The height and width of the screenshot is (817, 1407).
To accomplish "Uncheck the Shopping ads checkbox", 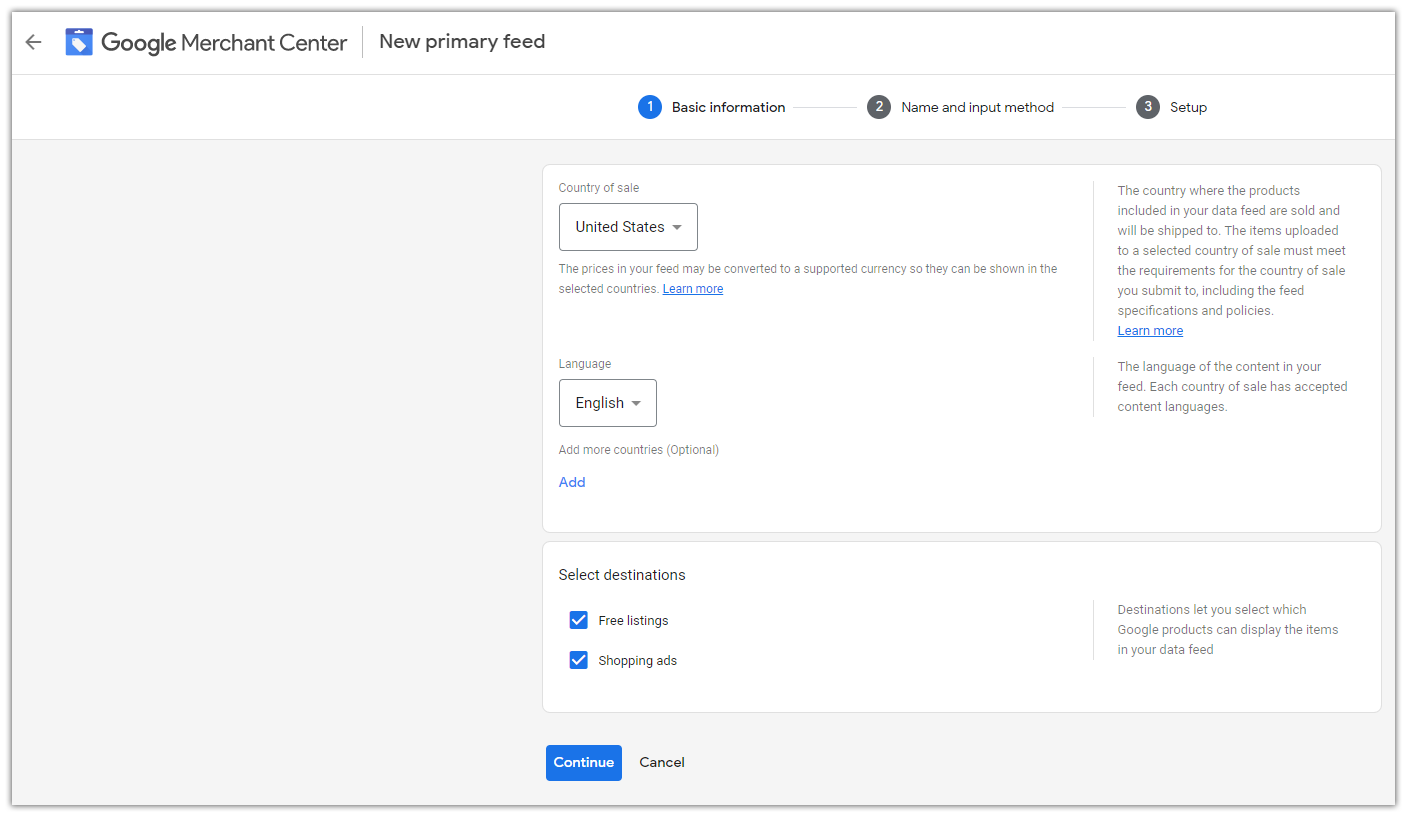I will pos(578,660).
